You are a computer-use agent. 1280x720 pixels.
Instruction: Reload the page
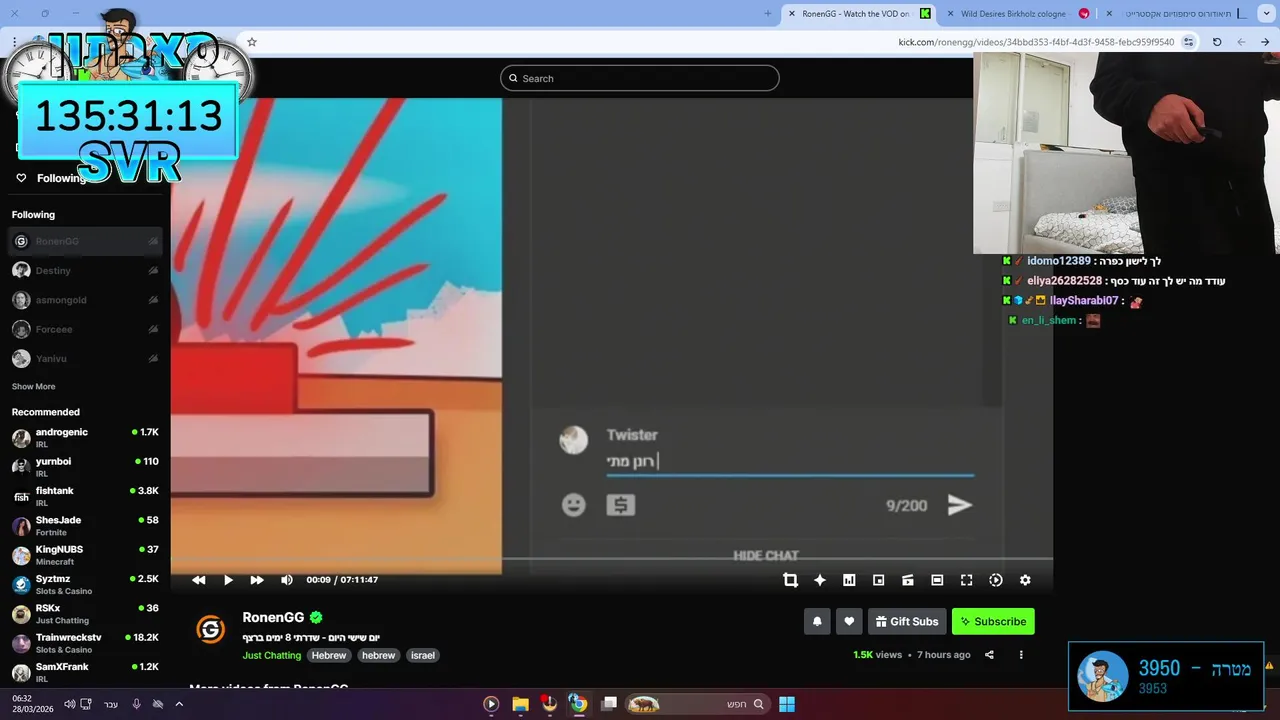click(x=1216, y=42)
